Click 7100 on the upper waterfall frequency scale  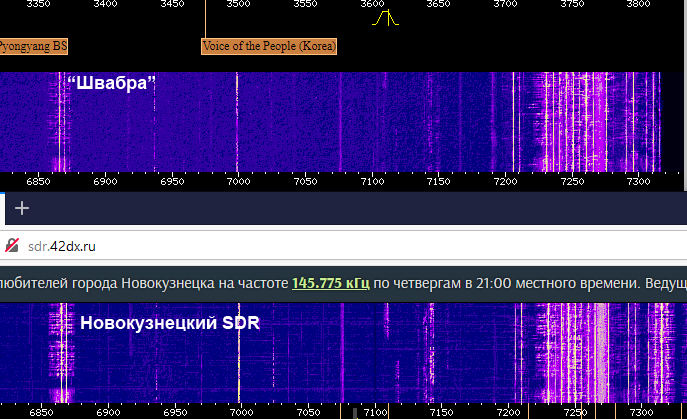372,181
